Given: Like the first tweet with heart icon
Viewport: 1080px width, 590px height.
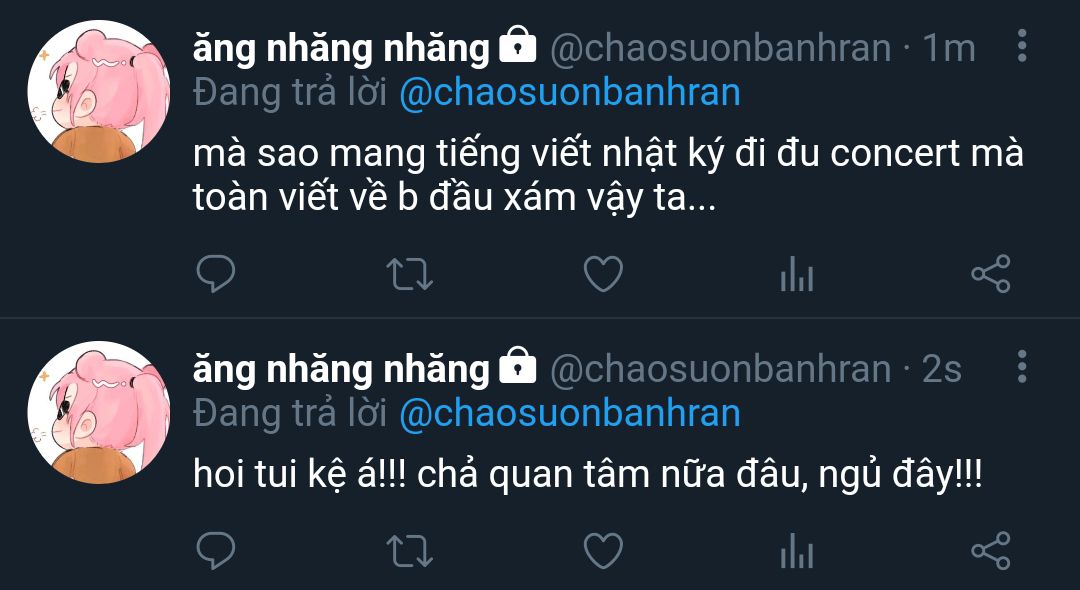Looking at the screenshot, I should pyautogui.click(x=603, y=274).
